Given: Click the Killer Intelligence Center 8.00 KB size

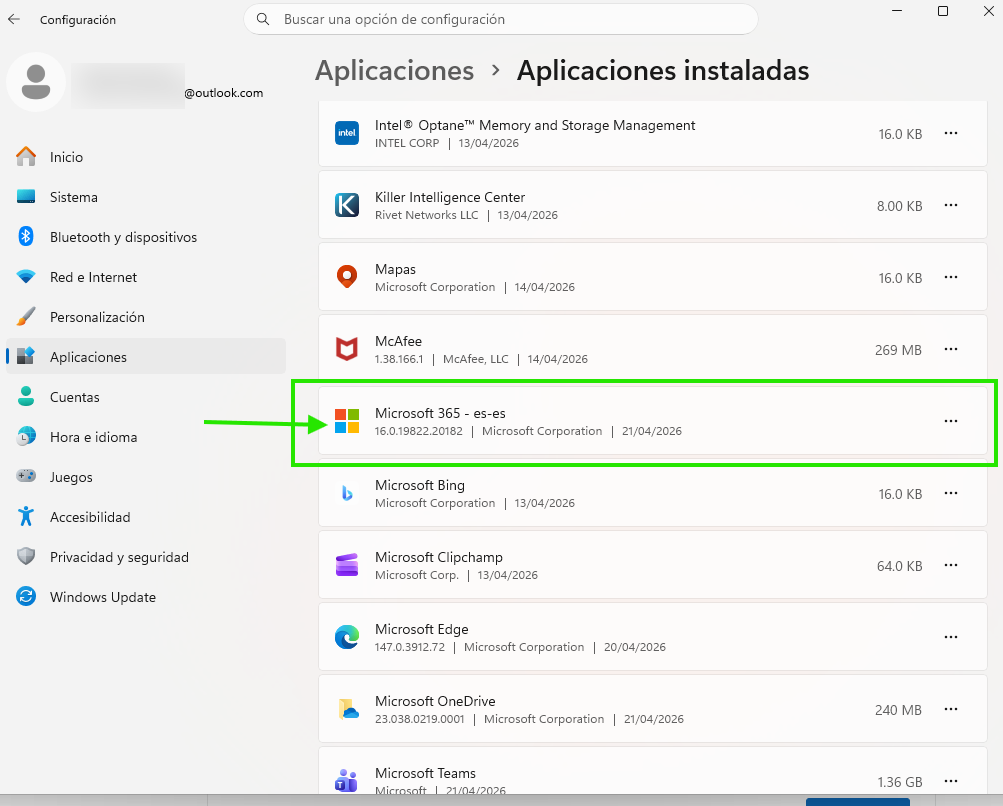Looking at the screenshot, I should point(899,206).
